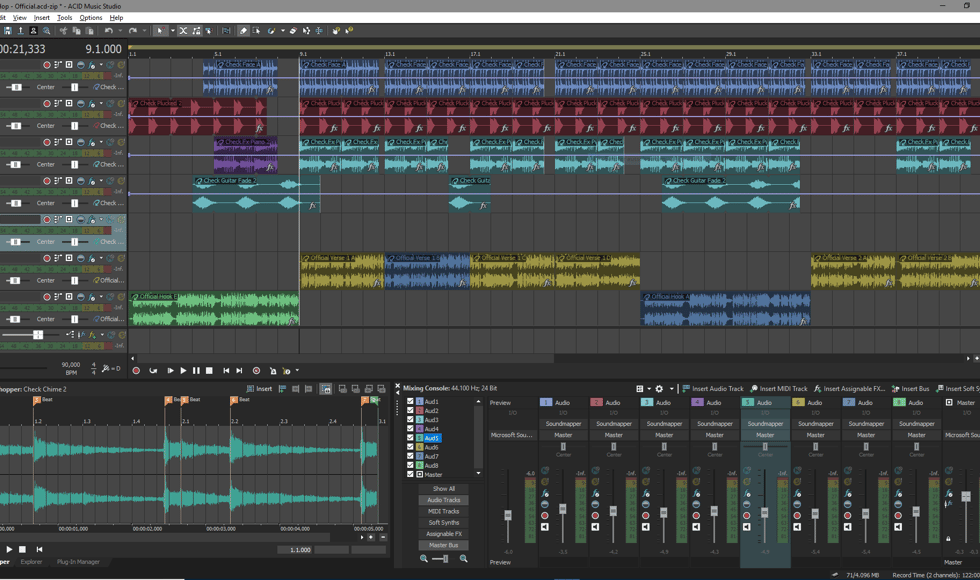Open the Insert menu
This screenshot has width=980, height=580.
(x=41, y=18)
